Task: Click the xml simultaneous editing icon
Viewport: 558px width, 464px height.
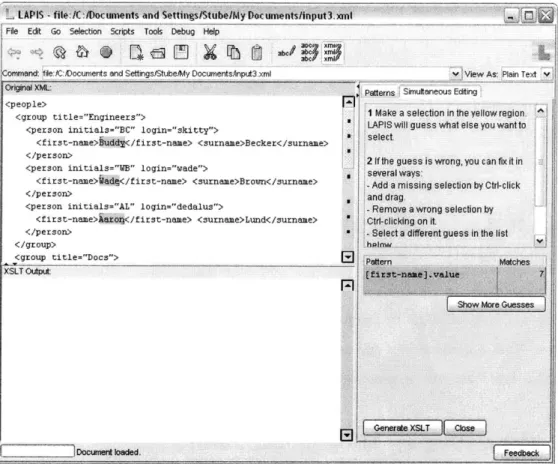Action: [x=332, y=52]
